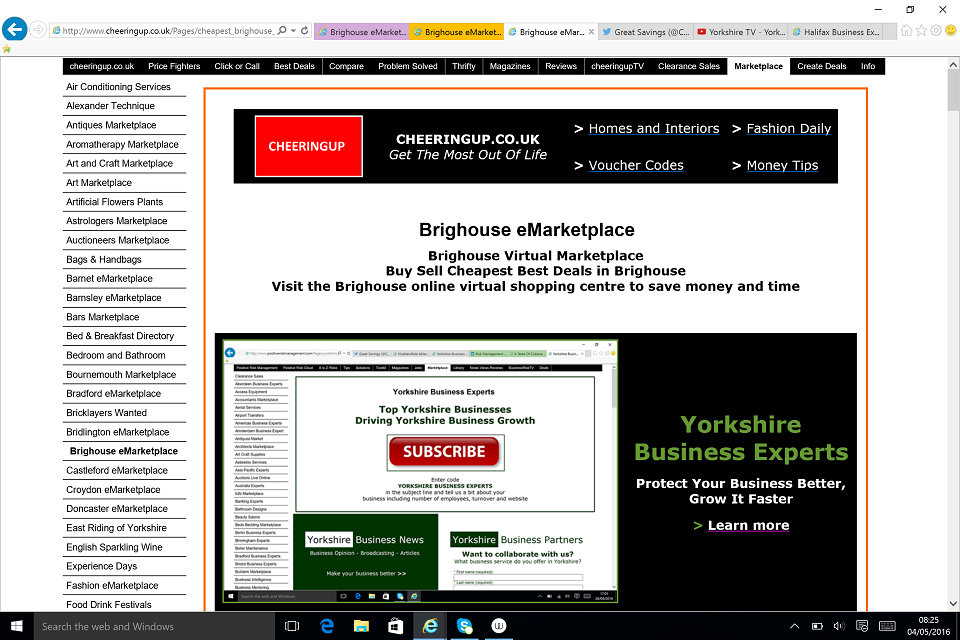Launch Microsoft Edge from the taskbar
The image size is (960, 640).
(x=327, y=626)
